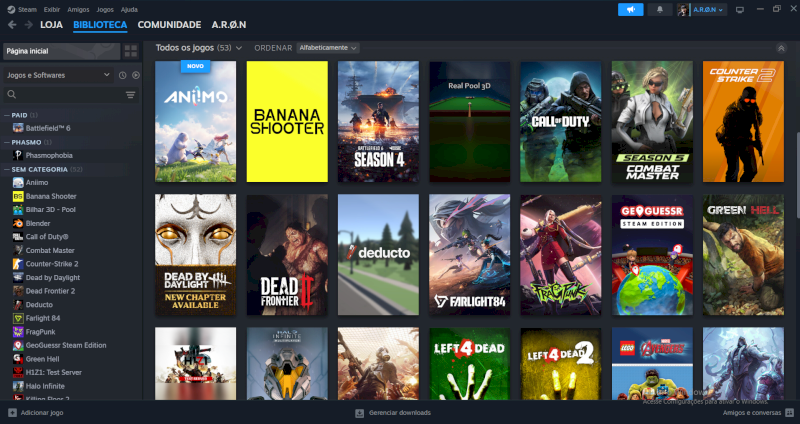Open the Counter-Strike 2 cover

tap(743, 121)
